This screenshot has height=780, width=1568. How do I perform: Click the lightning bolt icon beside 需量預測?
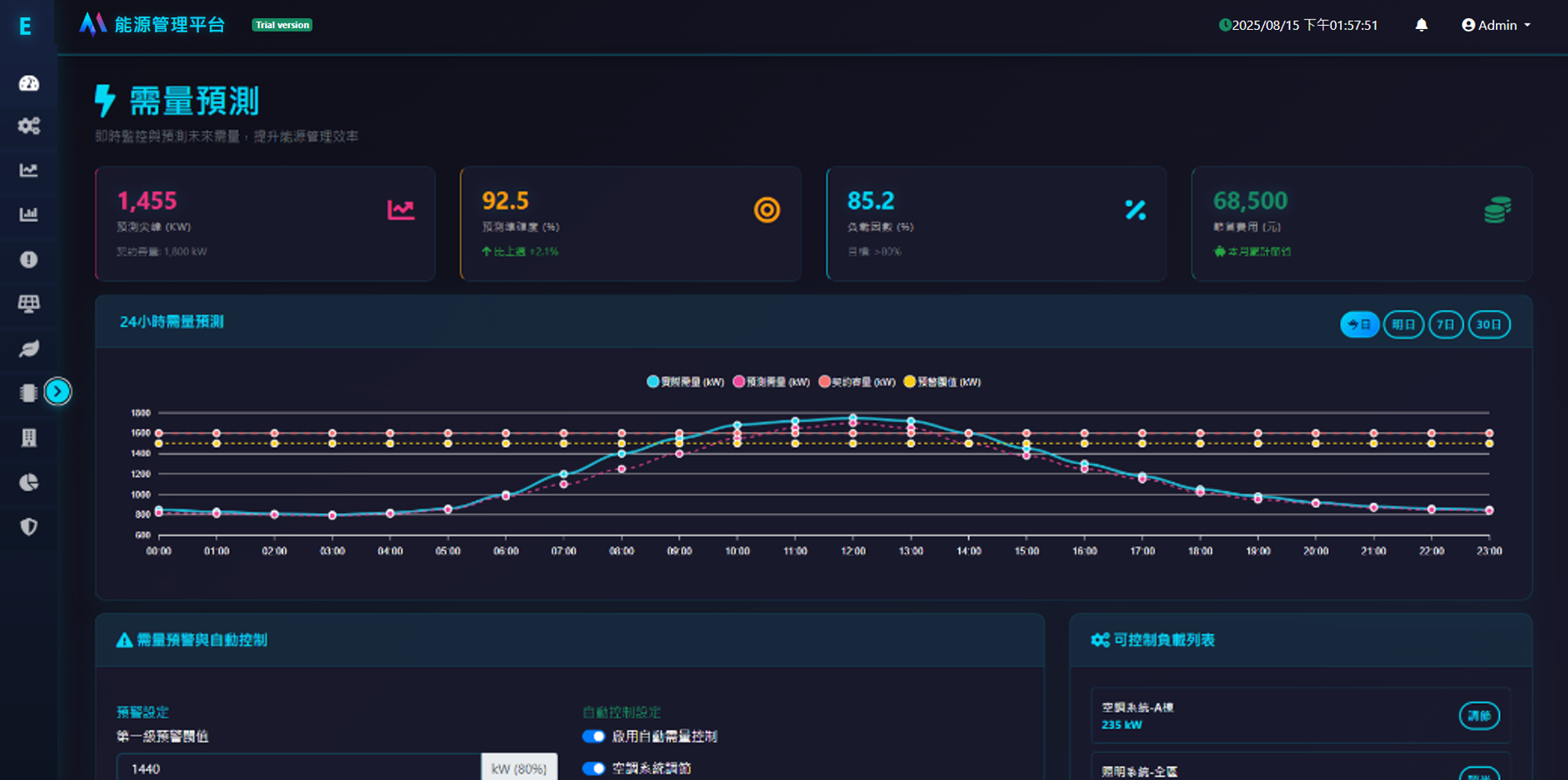click(105, 101)
